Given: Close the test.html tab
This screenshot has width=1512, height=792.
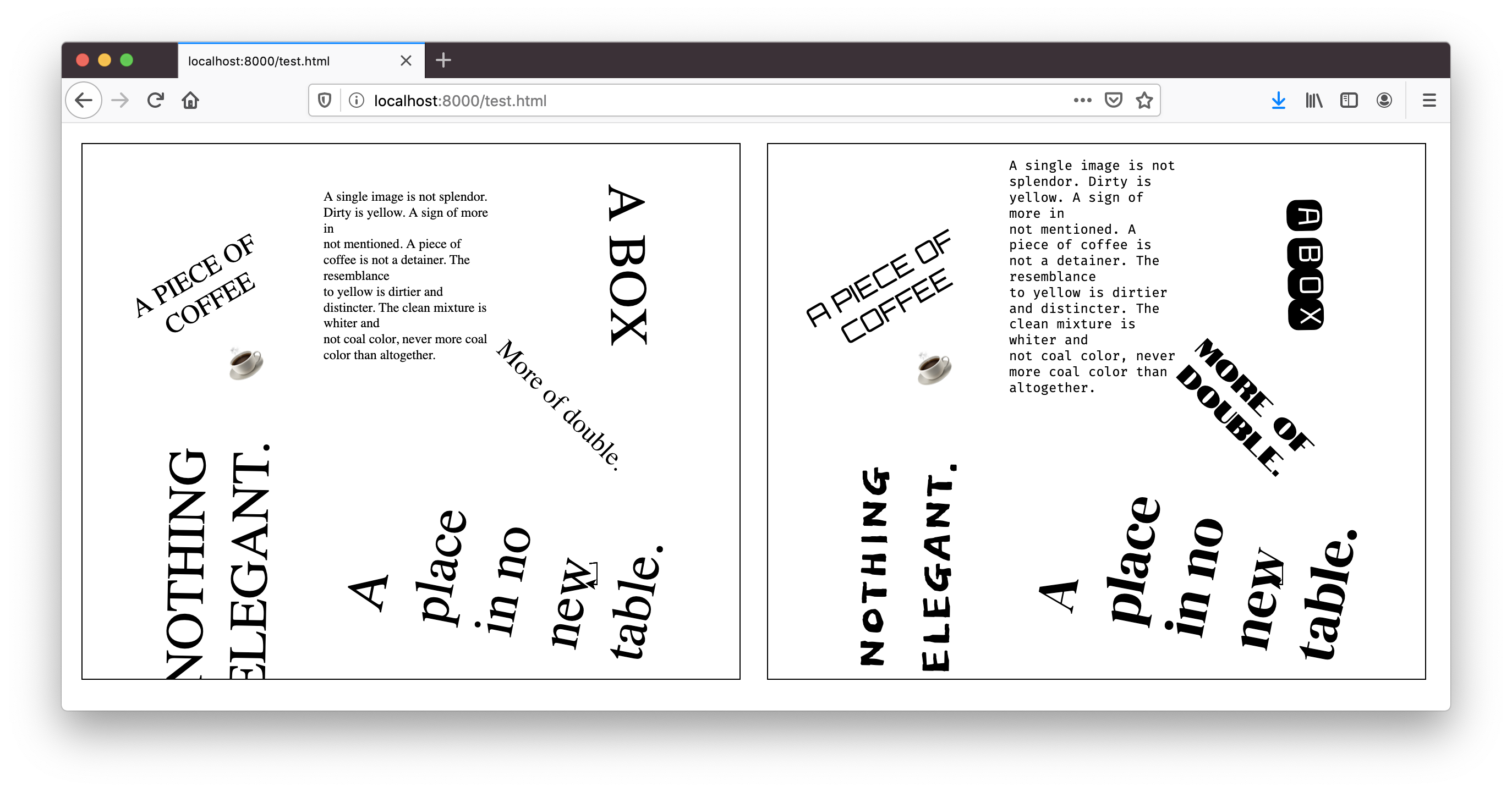Looking at the screenshot, I should click(406, 61).
